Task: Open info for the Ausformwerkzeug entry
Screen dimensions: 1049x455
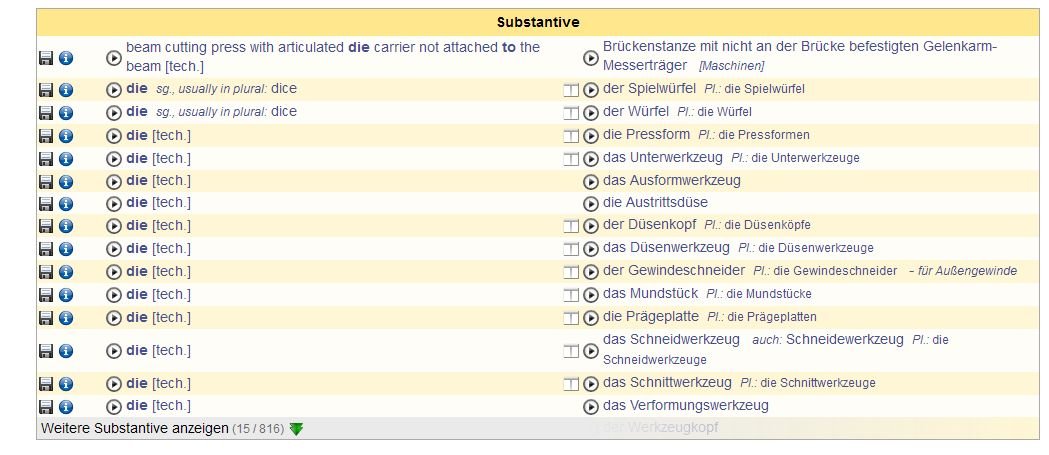Action: 66,181
